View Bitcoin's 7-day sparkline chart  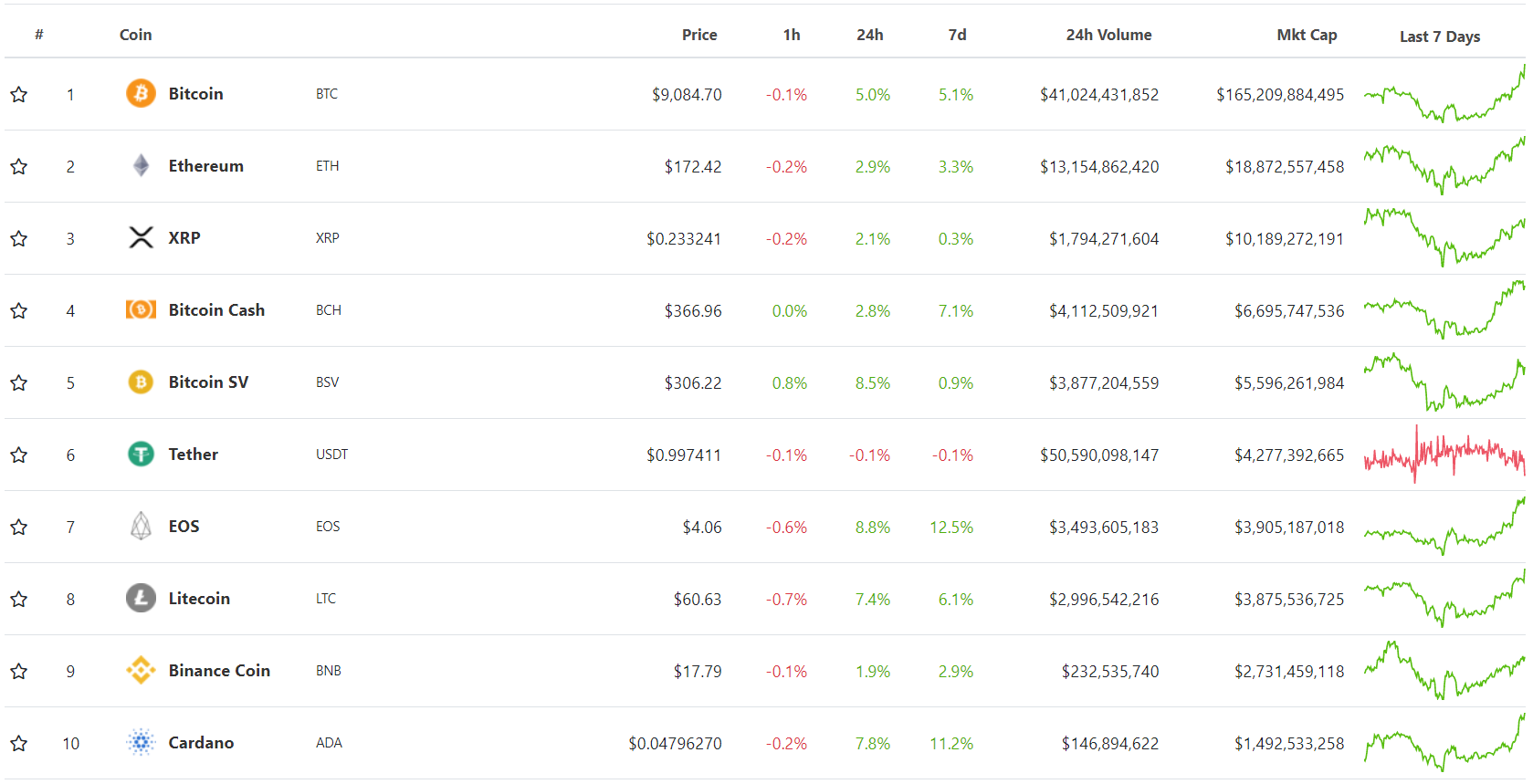pyautogui.click(x=1444, y=94)
